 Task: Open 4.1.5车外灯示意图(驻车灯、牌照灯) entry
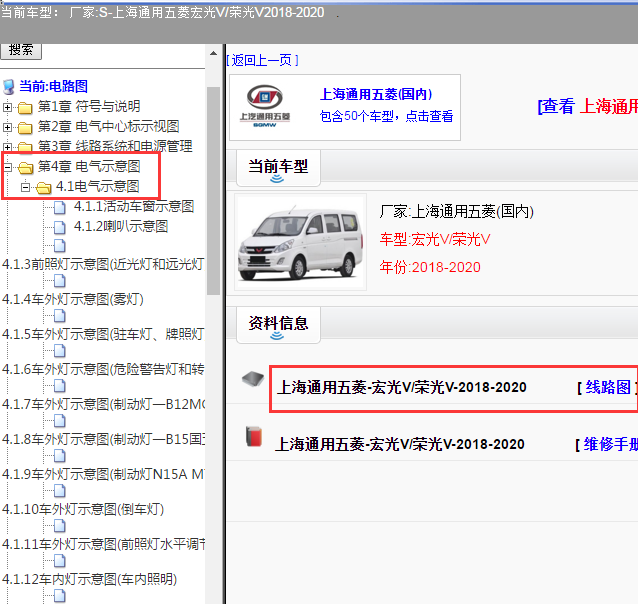pos(103,335)
